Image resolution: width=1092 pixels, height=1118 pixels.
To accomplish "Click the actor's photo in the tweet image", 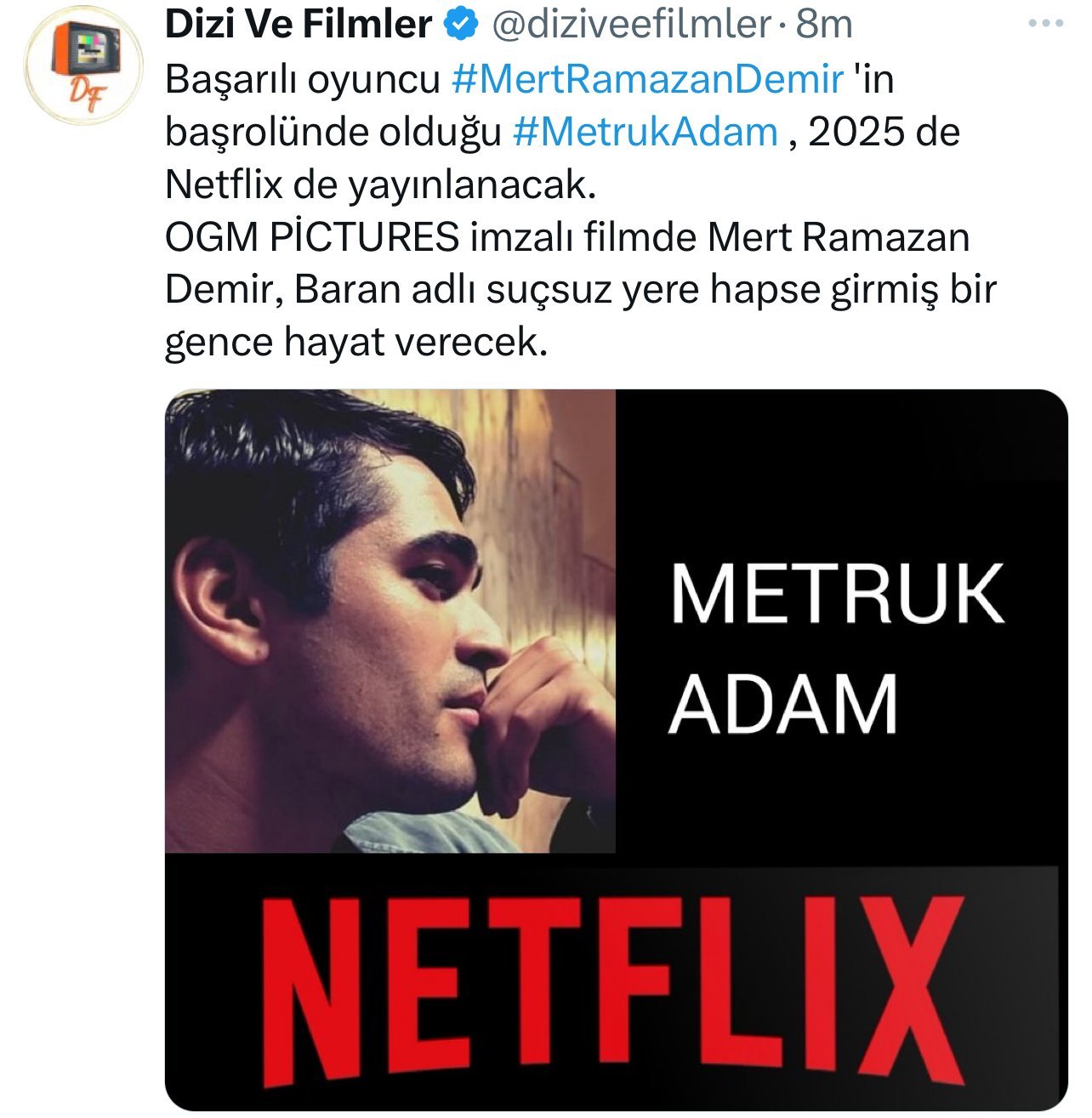I will pyautogui.click(x=390, y=621).
